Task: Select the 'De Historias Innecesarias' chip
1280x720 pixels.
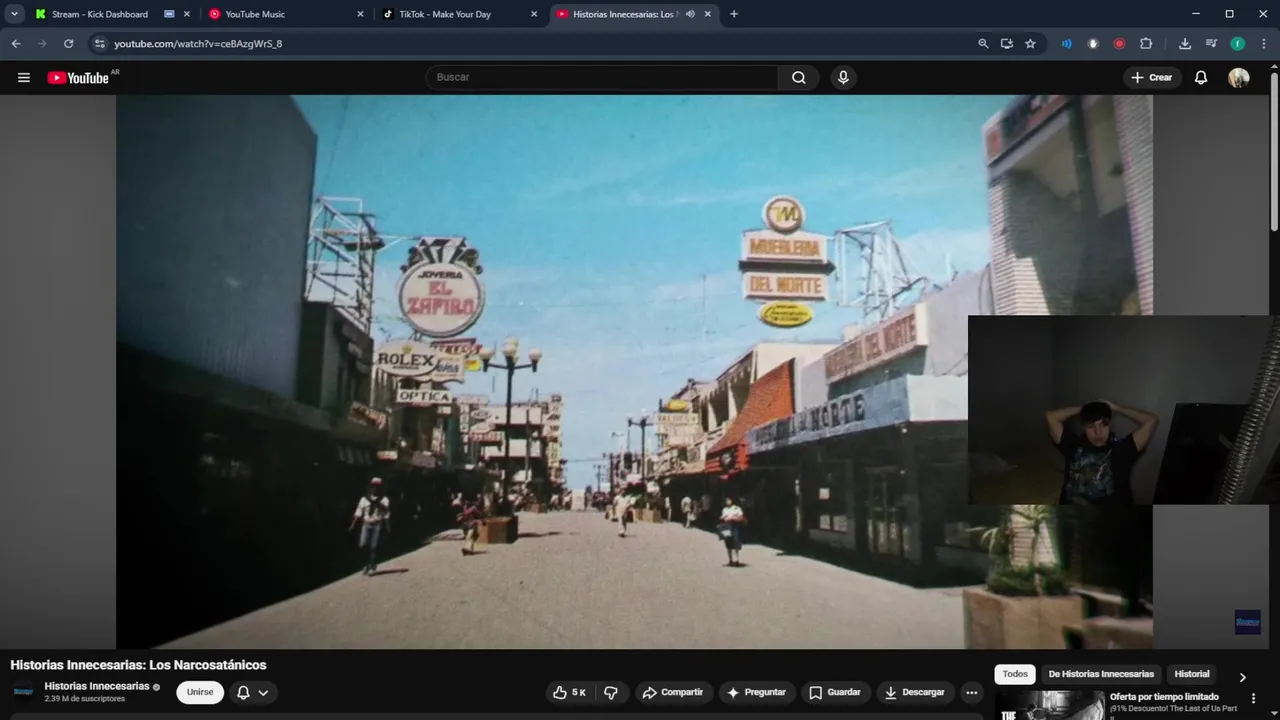Action: click(1101, 674)
